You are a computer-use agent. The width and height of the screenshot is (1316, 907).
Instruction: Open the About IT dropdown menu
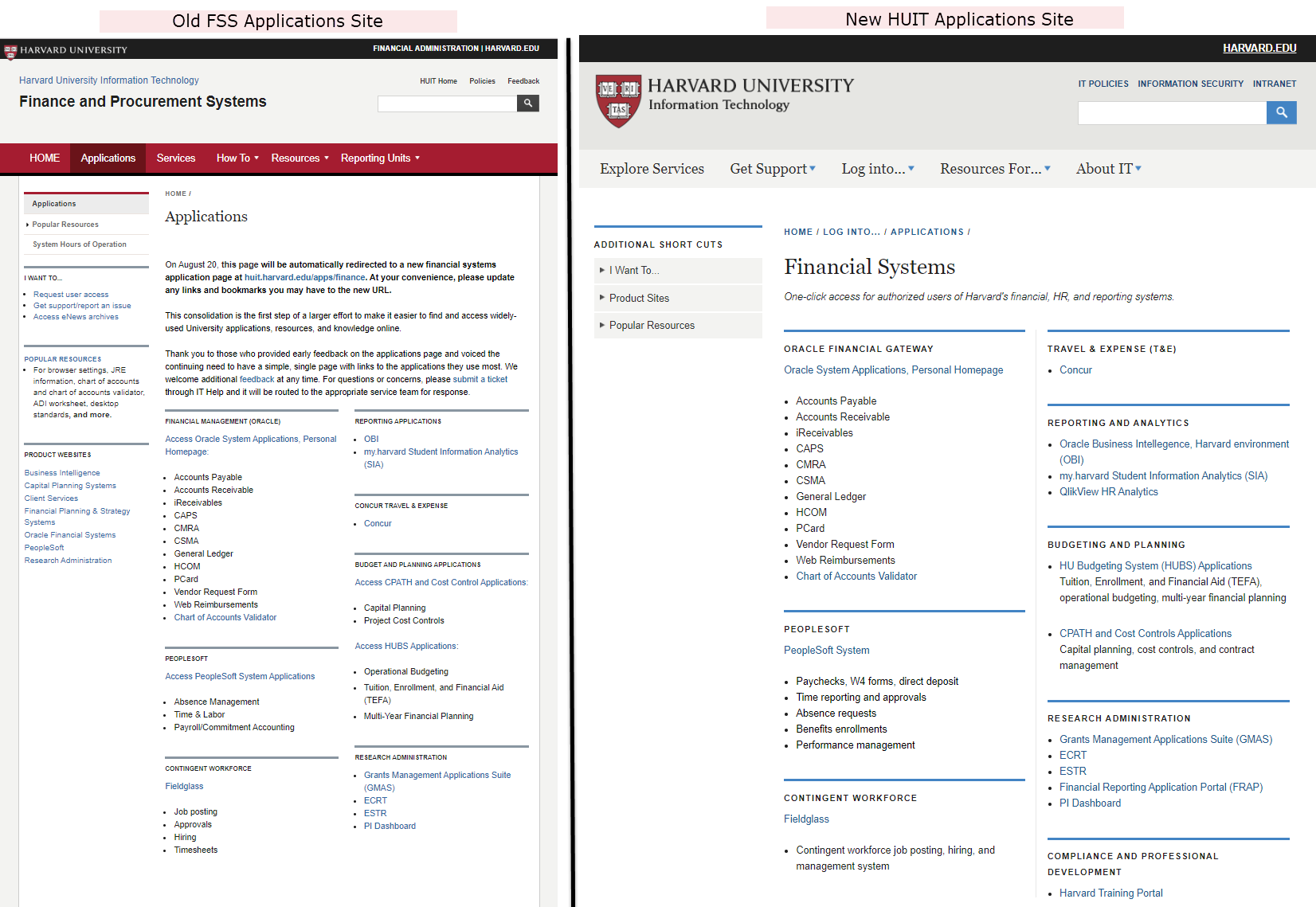(1108, 169)
